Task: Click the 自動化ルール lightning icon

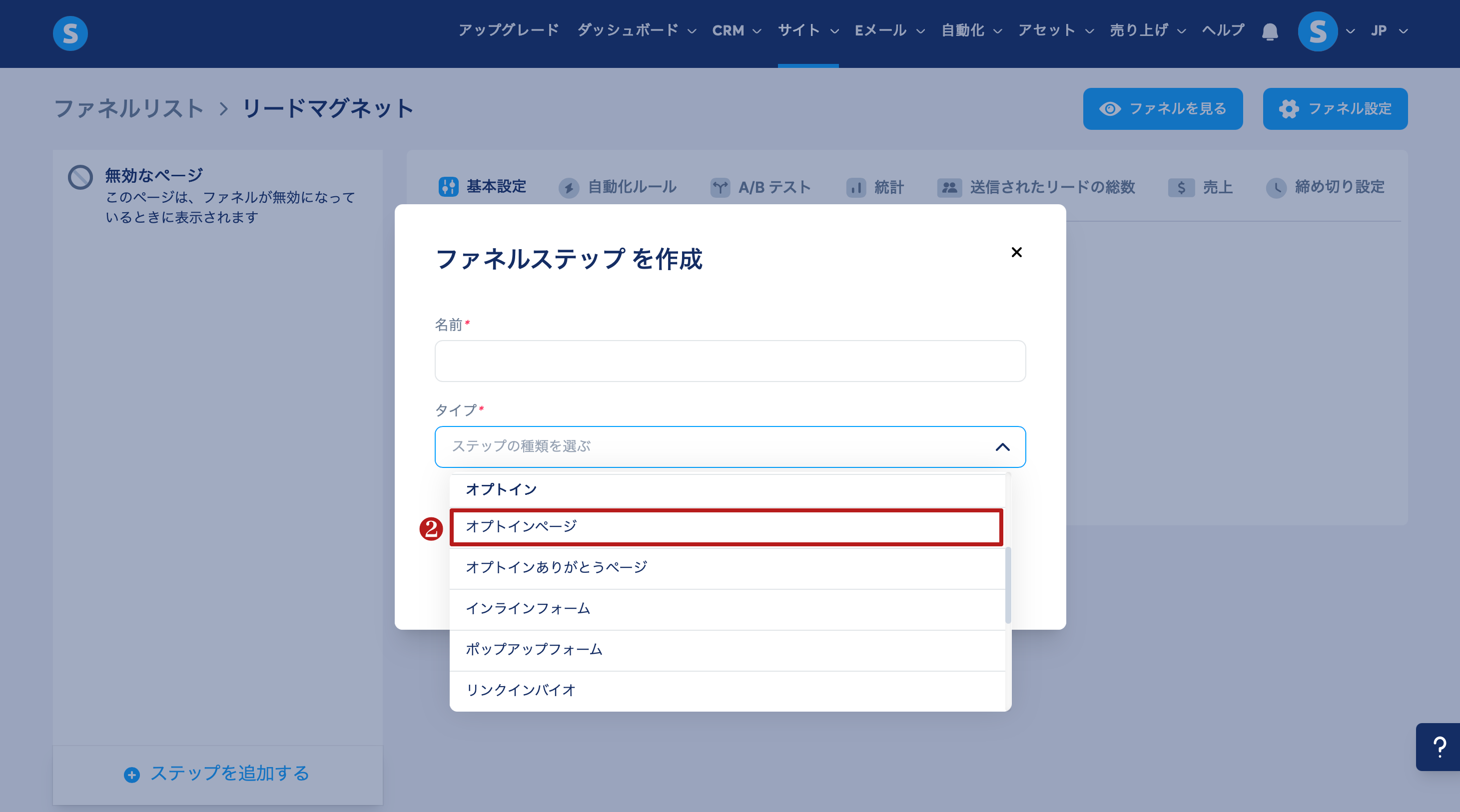Action: pyautogui.click(x=569, y=188)
